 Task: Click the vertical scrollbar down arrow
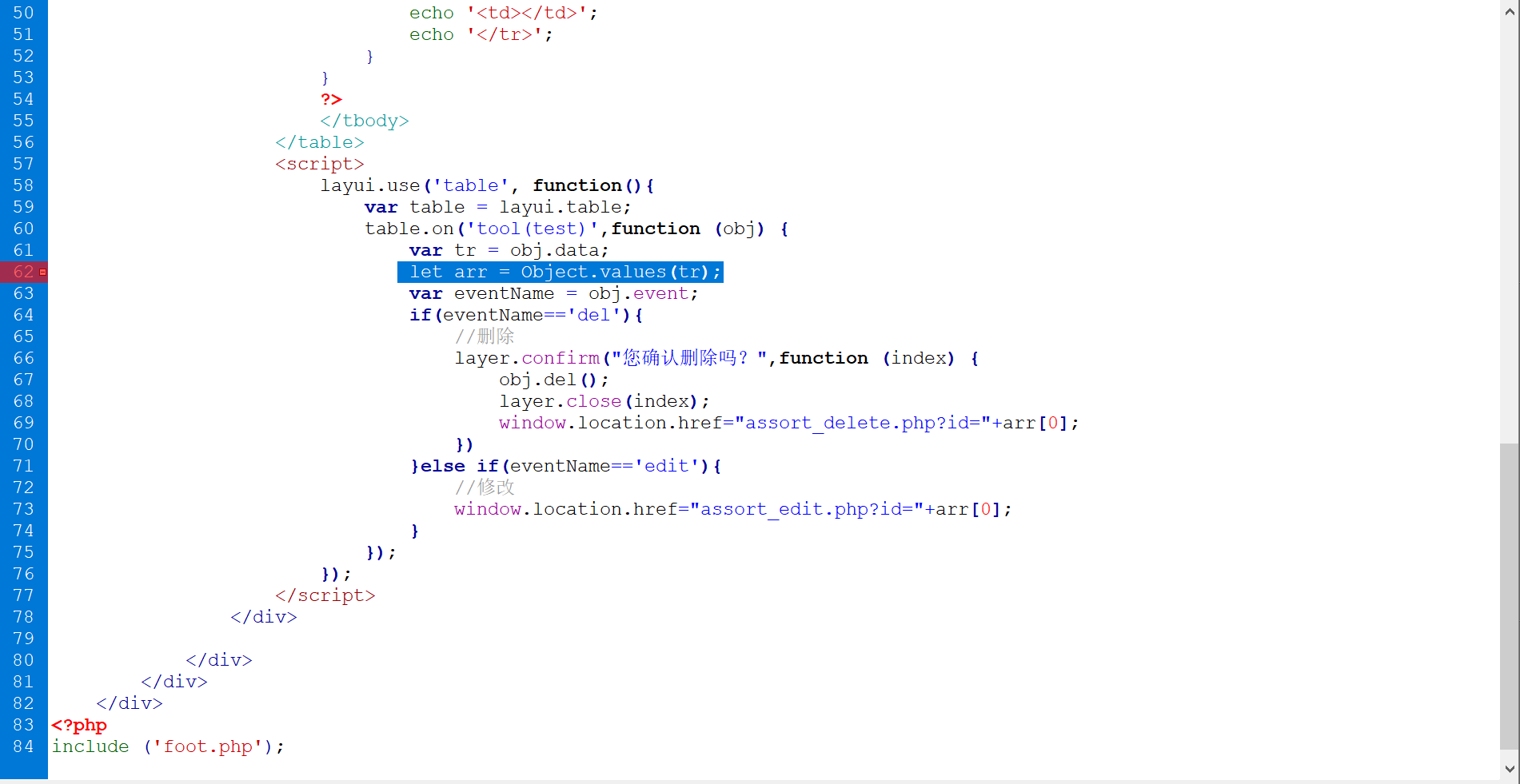point(1510,769)
